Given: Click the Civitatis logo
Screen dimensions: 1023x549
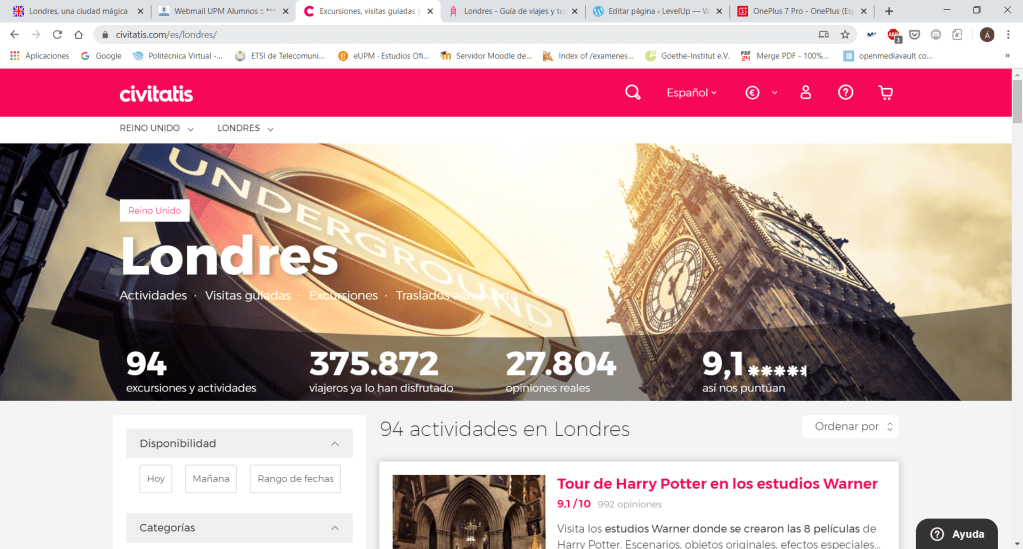Looking at the screenshot, I should click(x=156, y=93).
